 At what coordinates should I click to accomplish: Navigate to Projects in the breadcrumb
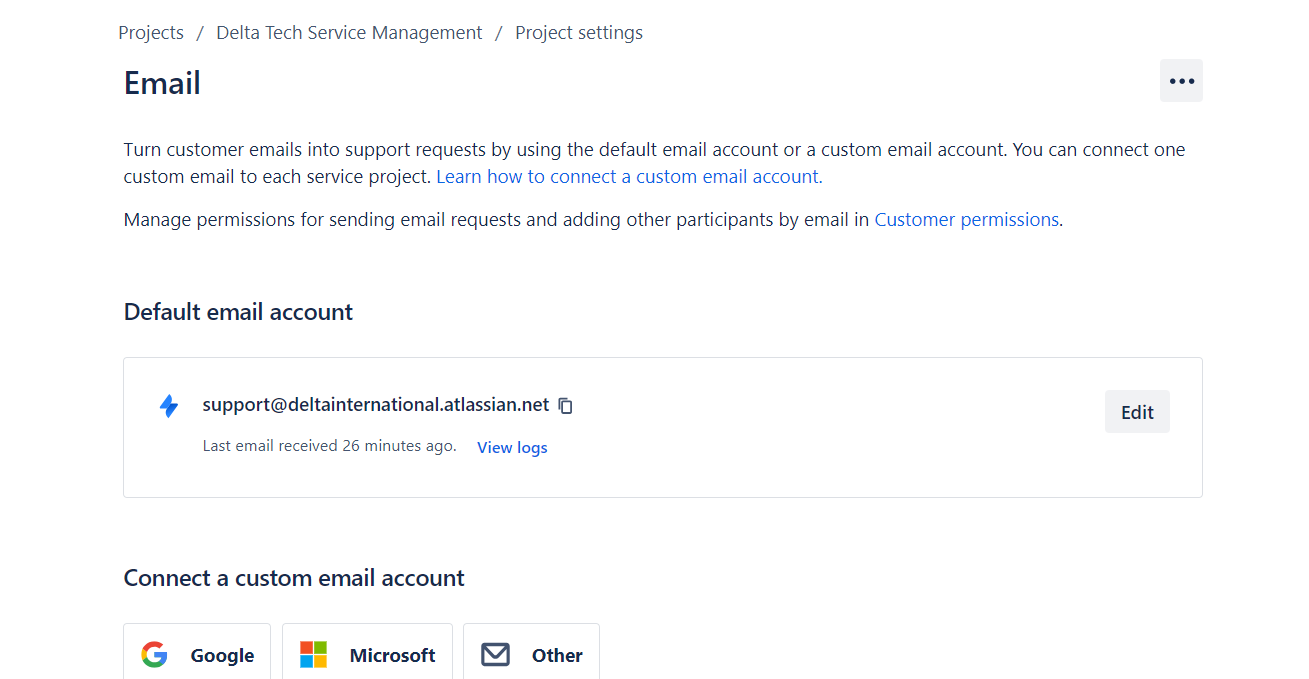[150, 32]
